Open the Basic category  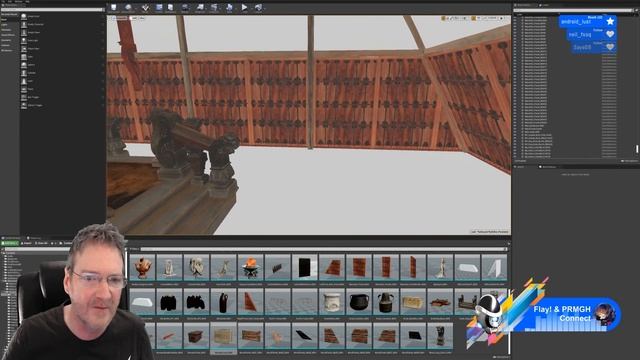pyautogui.click(x=10, y=20)
